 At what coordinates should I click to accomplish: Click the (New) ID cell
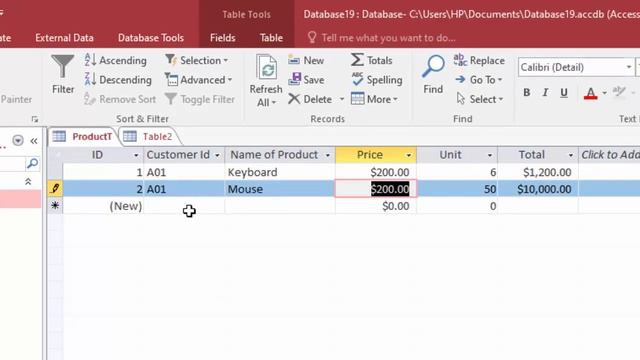point(103,206)
